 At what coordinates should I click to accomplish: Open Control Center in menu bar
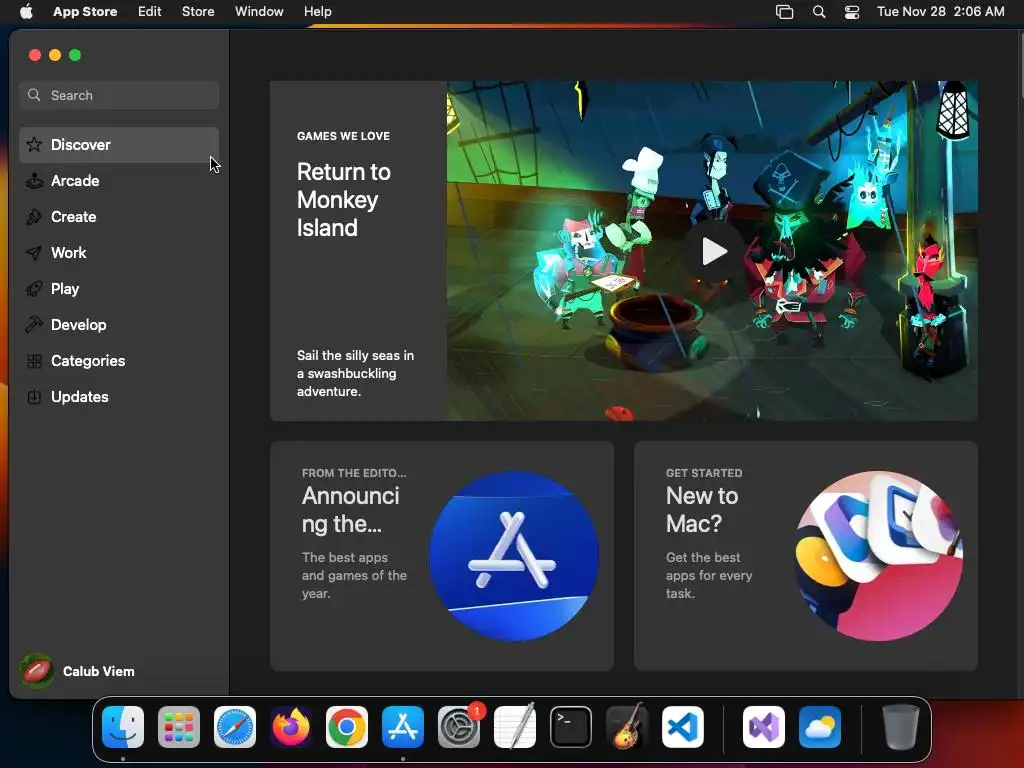(852, 12)
